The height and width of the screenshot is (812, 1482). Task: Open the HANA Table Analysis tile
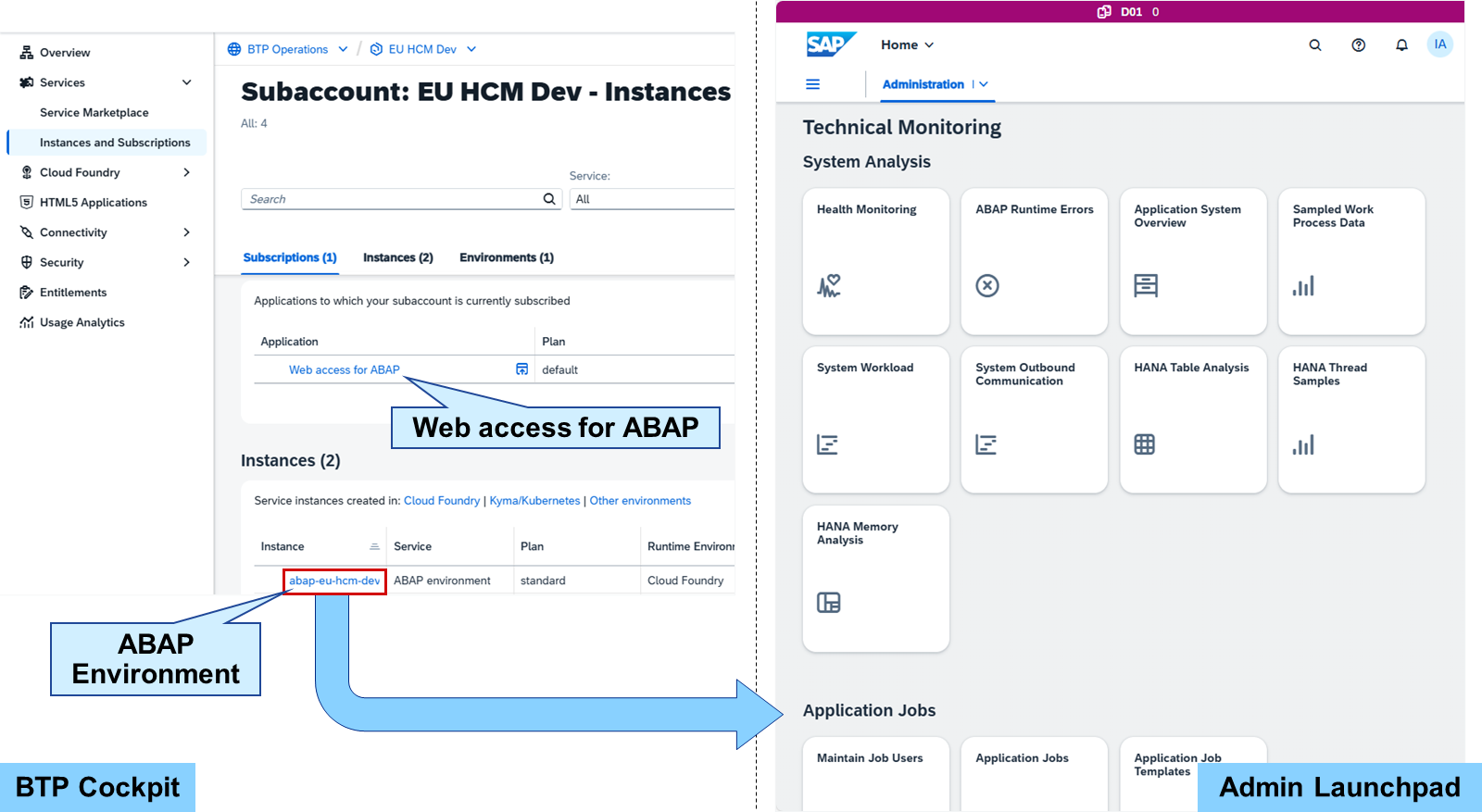[x=1193, y=419]
